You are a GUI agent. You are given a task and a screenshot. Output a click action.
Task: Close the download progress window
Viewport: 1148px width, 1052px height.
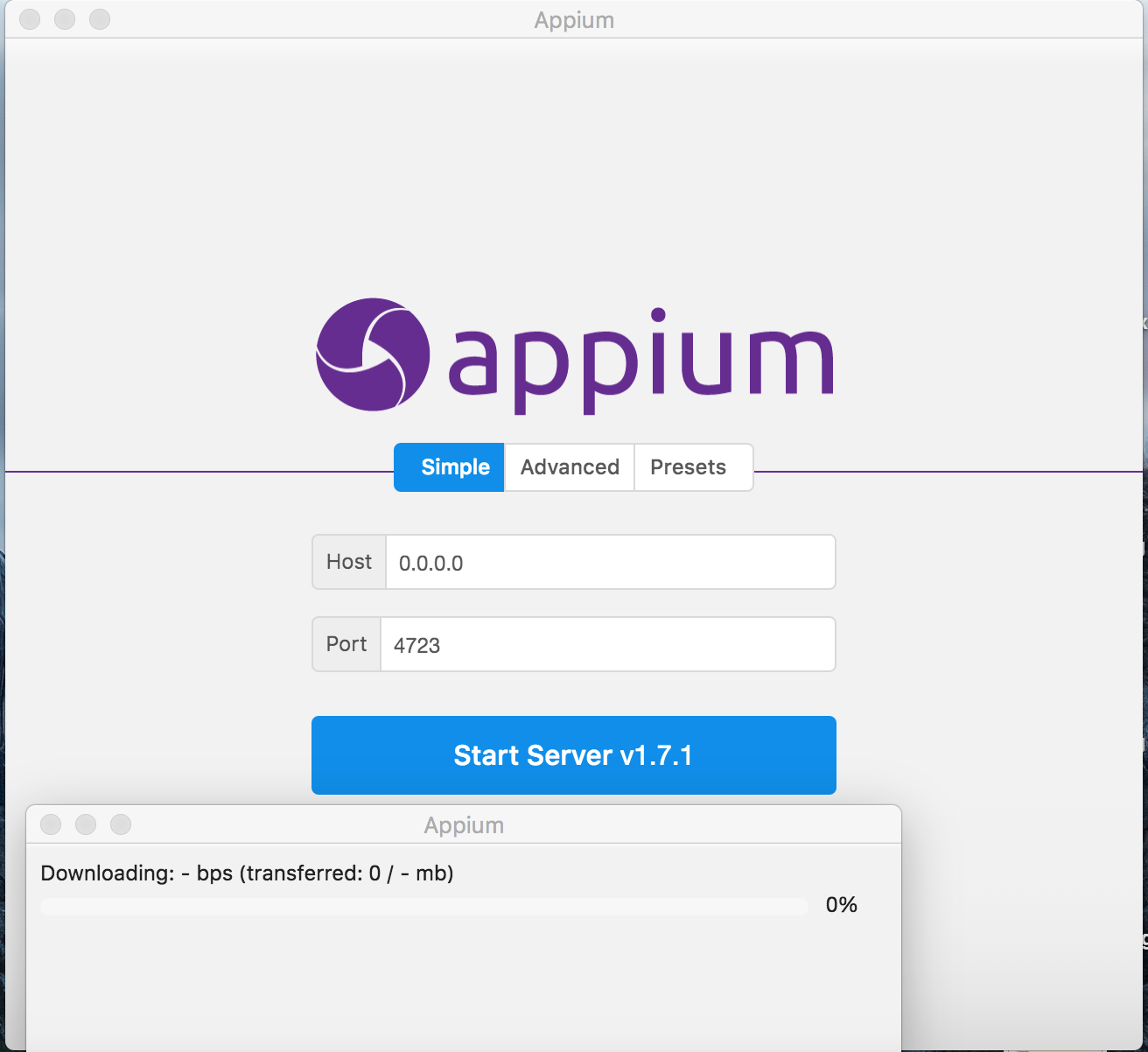51,824
